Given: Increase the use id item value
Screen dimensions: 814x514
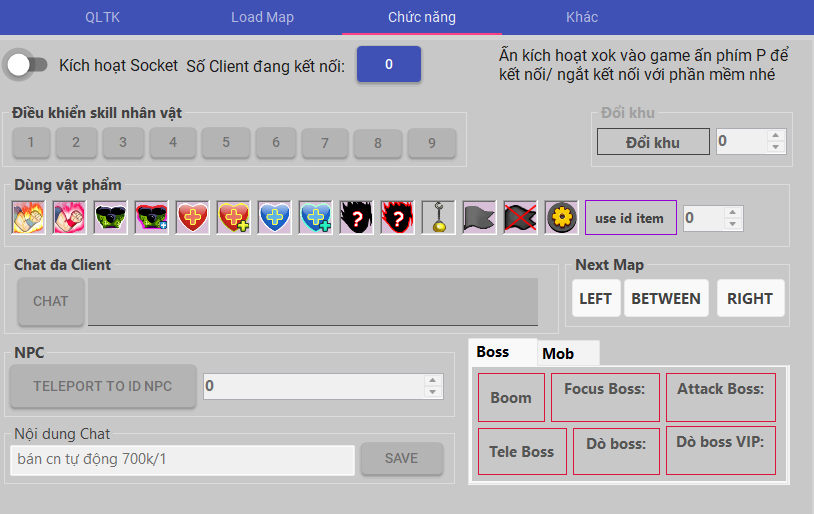Looking at the screenshot, I should [732, 212].
